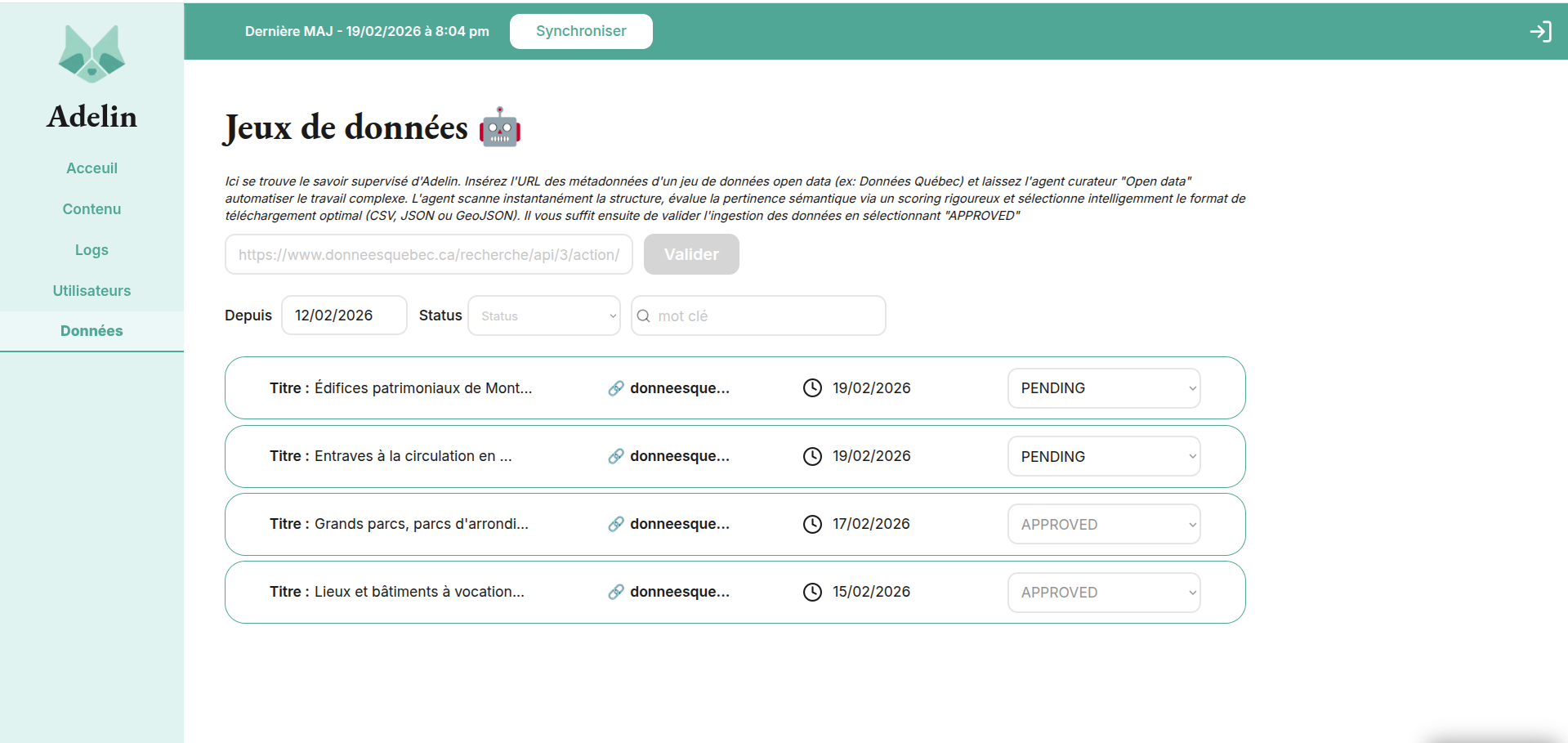Click date 17/02/2026 in Grands parcs row

871,524
